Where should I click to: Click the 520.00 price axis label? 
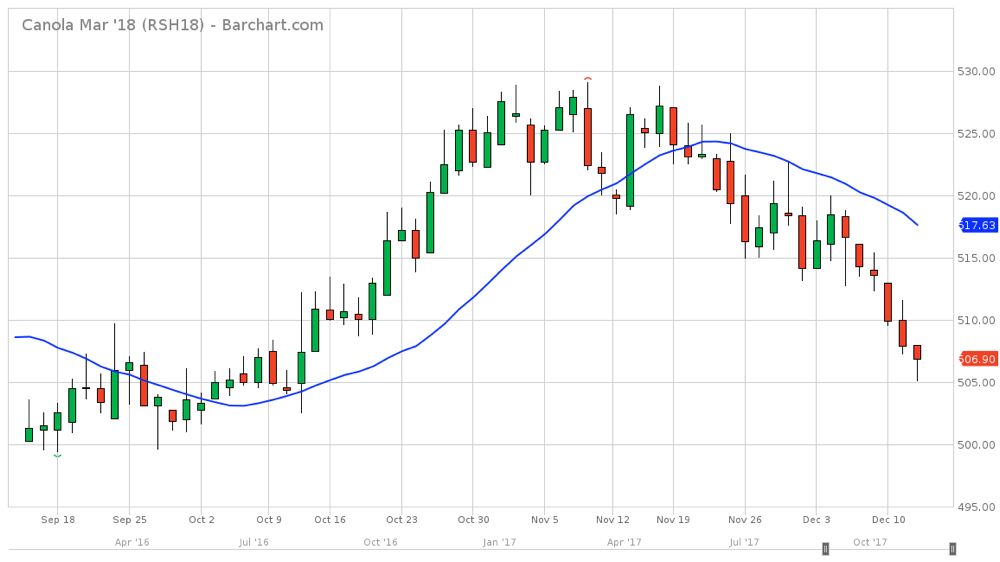976,196
